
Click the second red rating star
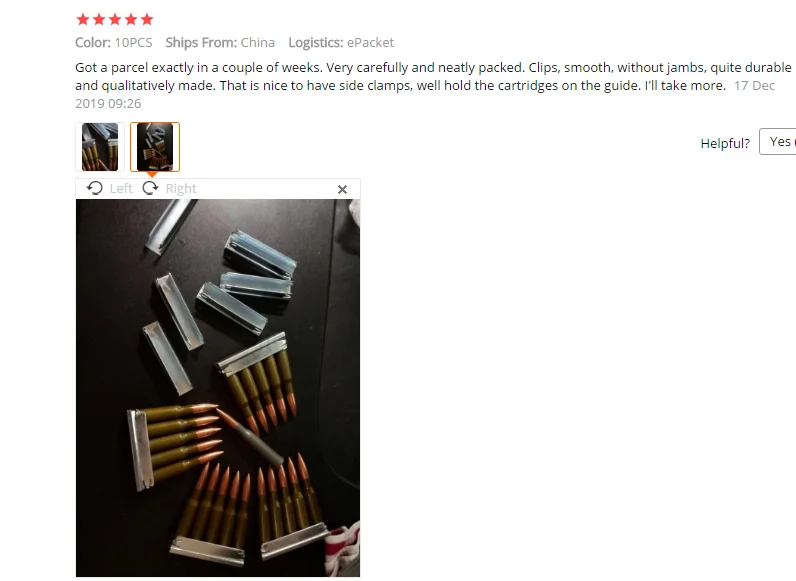[x=99, y=19]
